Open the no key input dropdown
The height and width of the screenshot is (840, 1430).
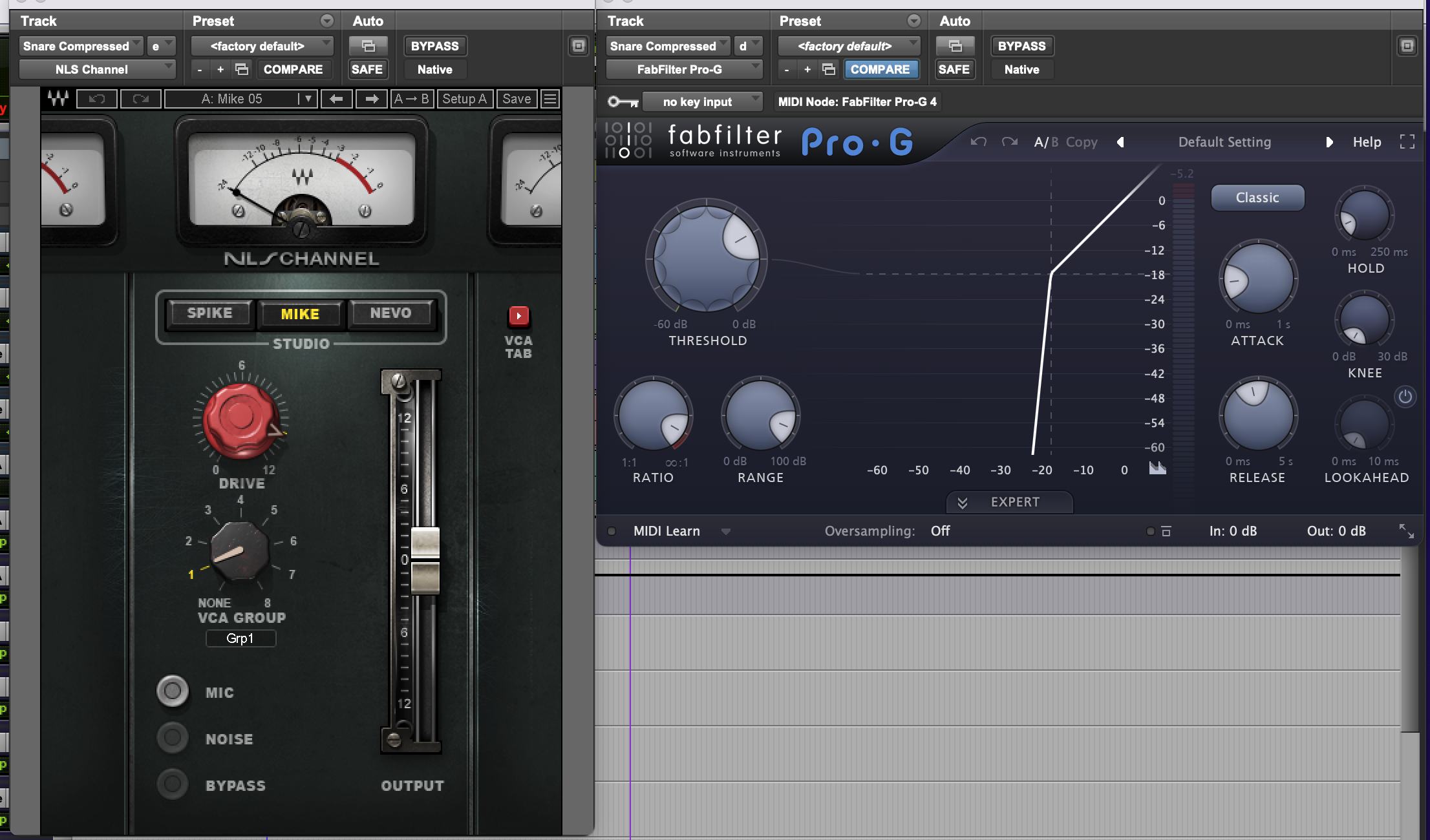[703, 101]
